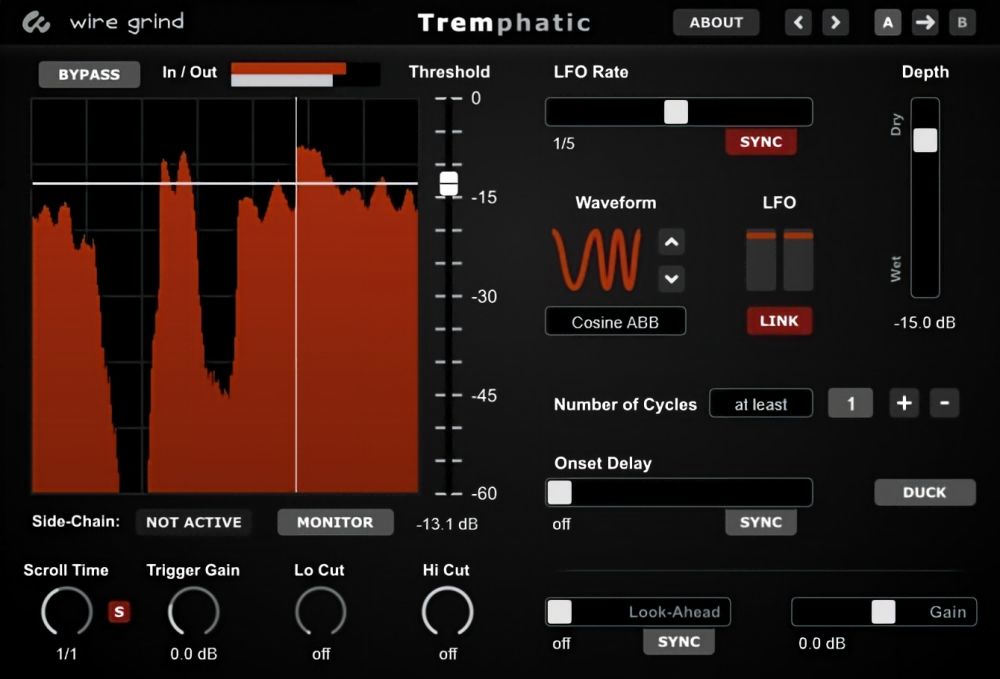
Task: Click the Look-Ahead slider handle
Action: tap(559, 612)
